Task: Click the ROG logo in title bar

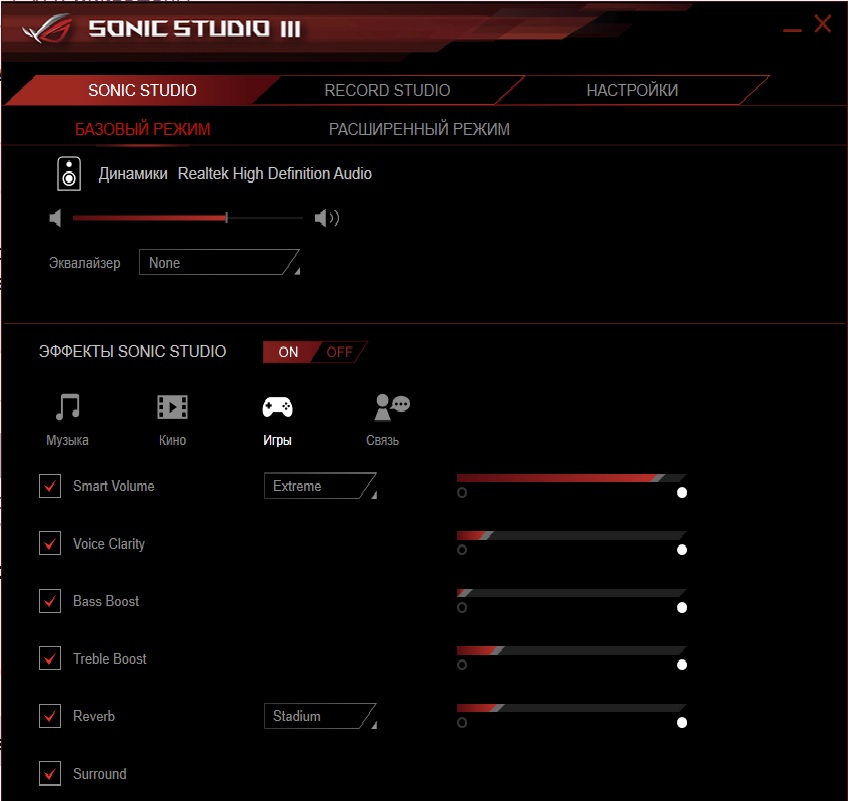Action: 47,29
